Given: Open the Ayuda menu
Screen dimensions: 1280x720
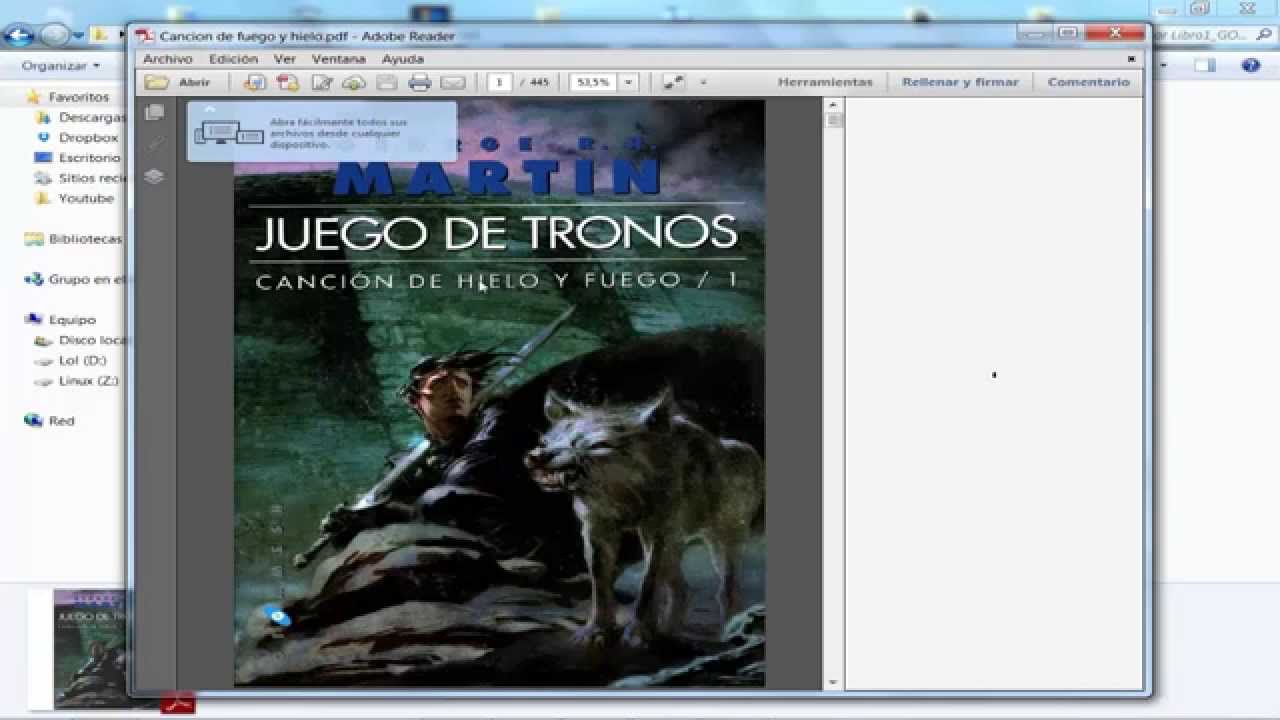Looking at the screenshot, I should (x=403, y=59).
